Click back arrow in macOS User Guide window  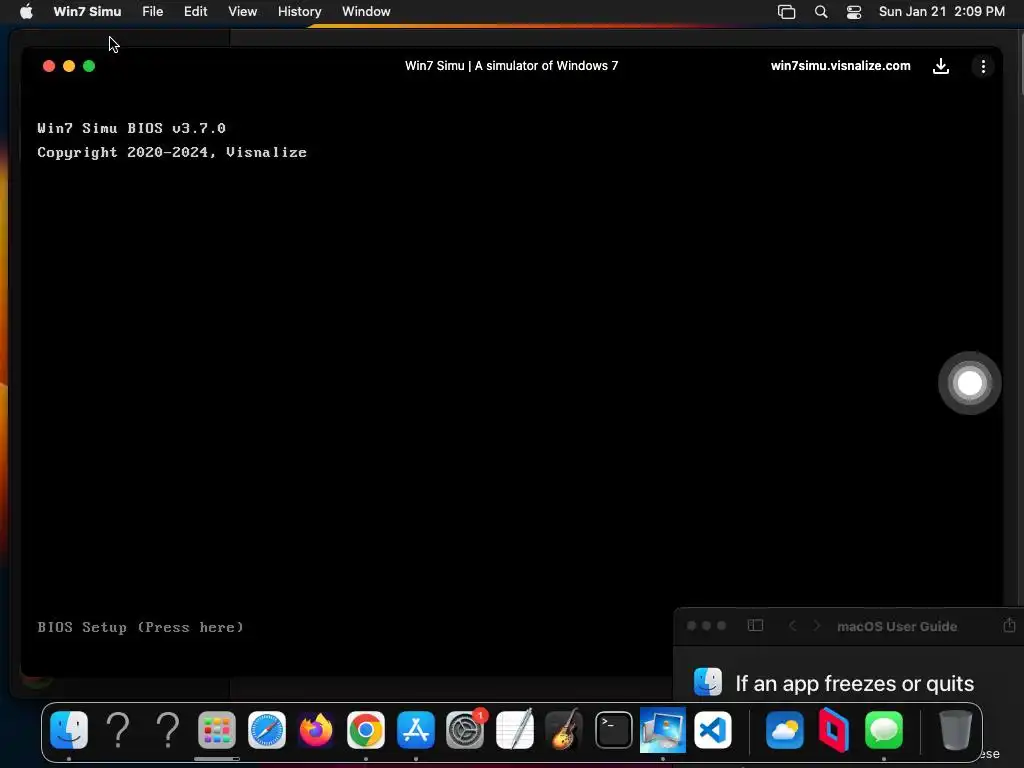(x=792, y=626)
